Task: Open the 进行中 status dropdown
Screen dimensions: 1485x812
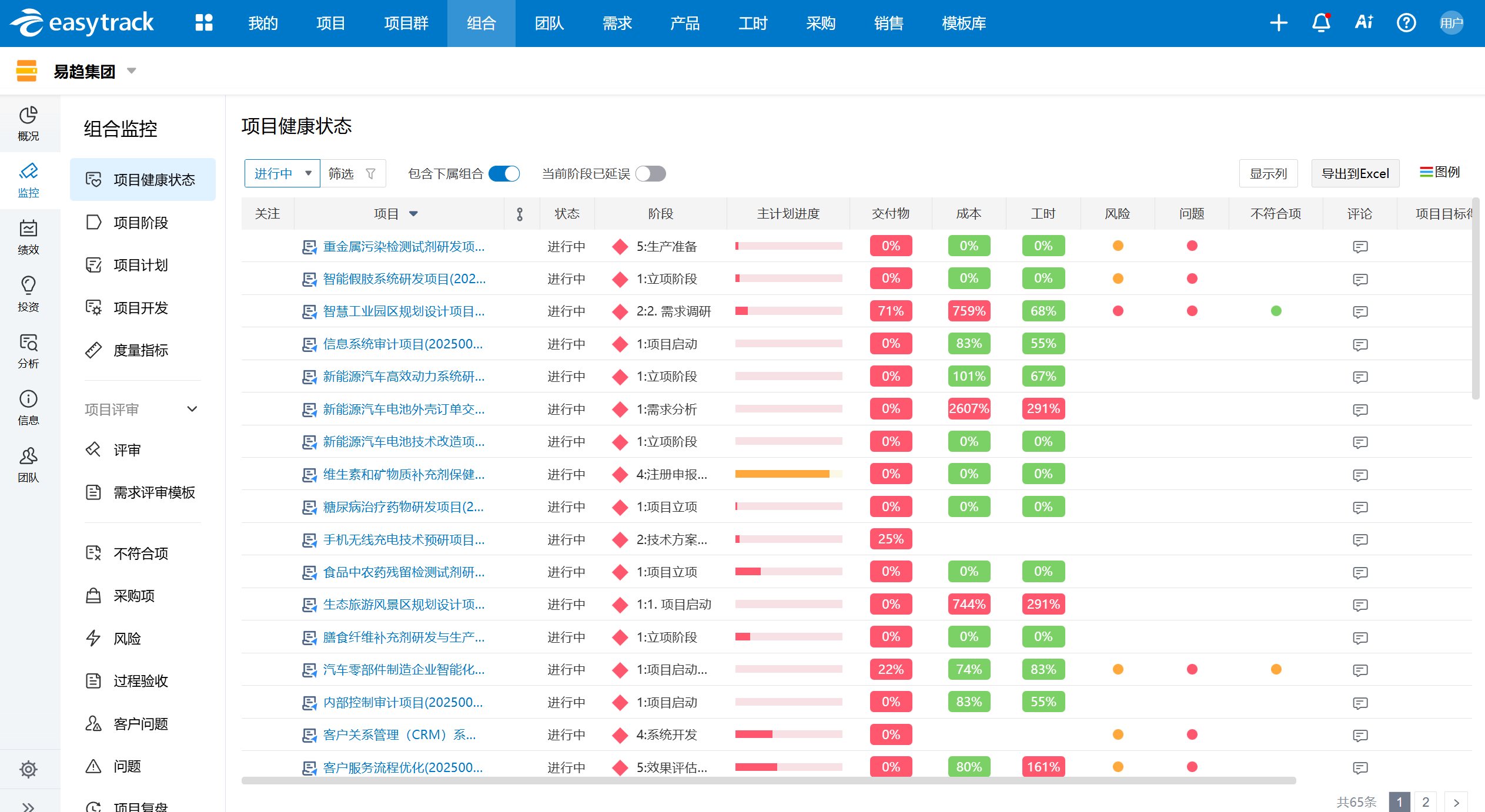Action: (282, 174)
